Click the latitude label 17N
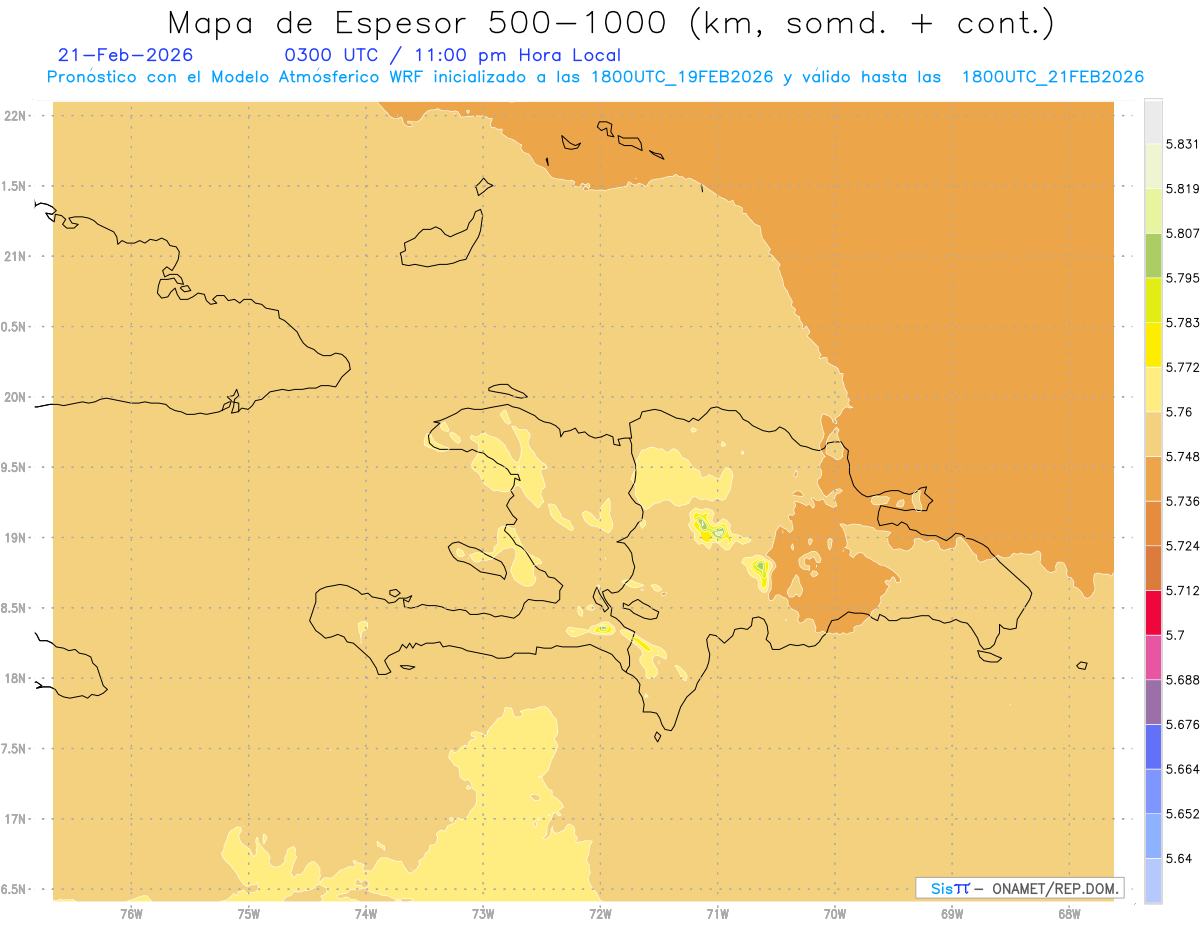 coord(14,819)
